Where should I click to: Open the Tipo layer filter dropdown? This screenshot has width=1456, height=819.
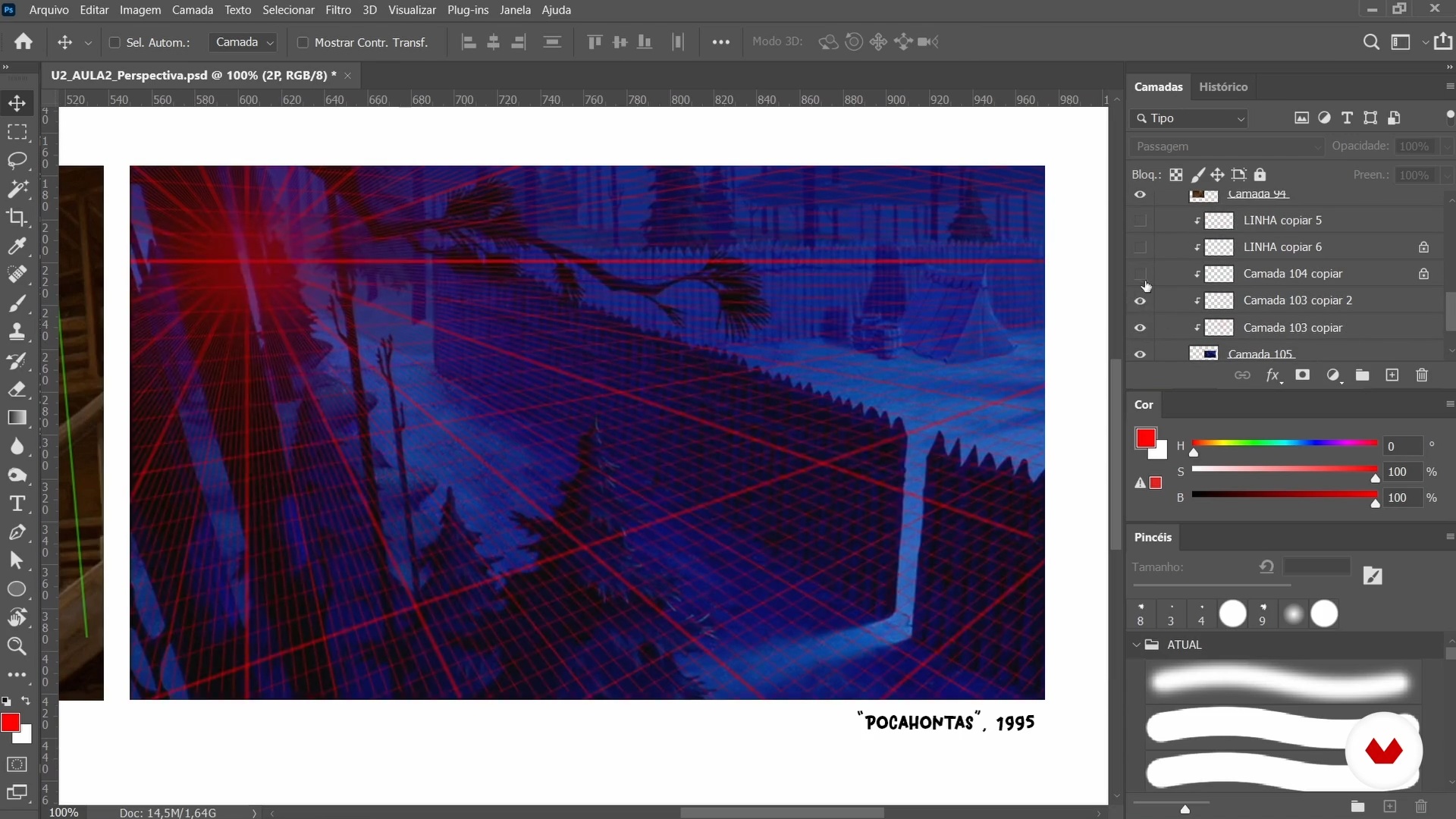1188,118
